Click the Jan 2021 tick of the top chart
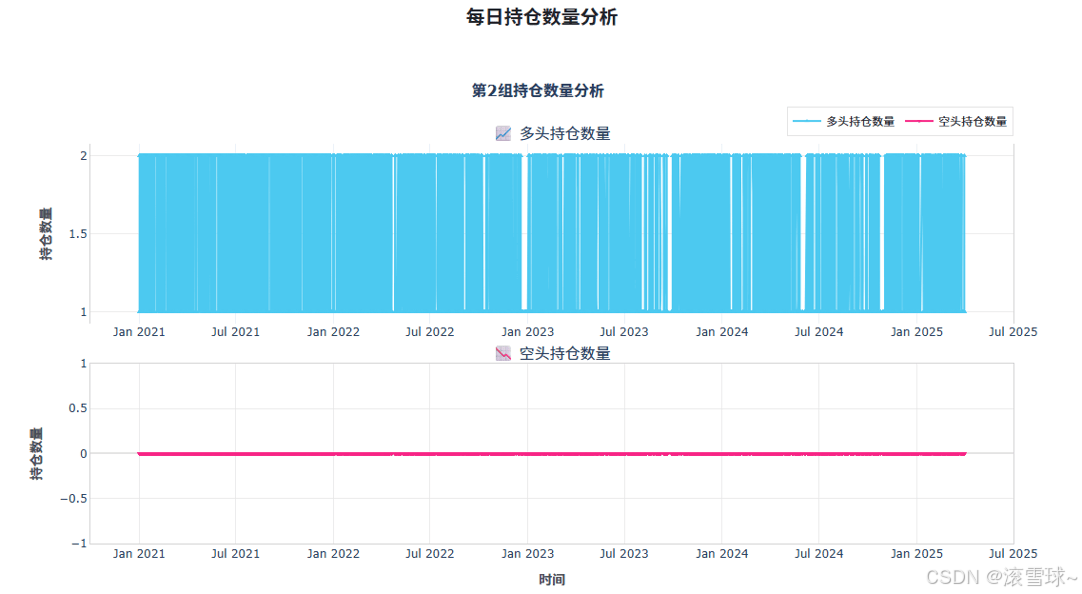 point(139,332)
